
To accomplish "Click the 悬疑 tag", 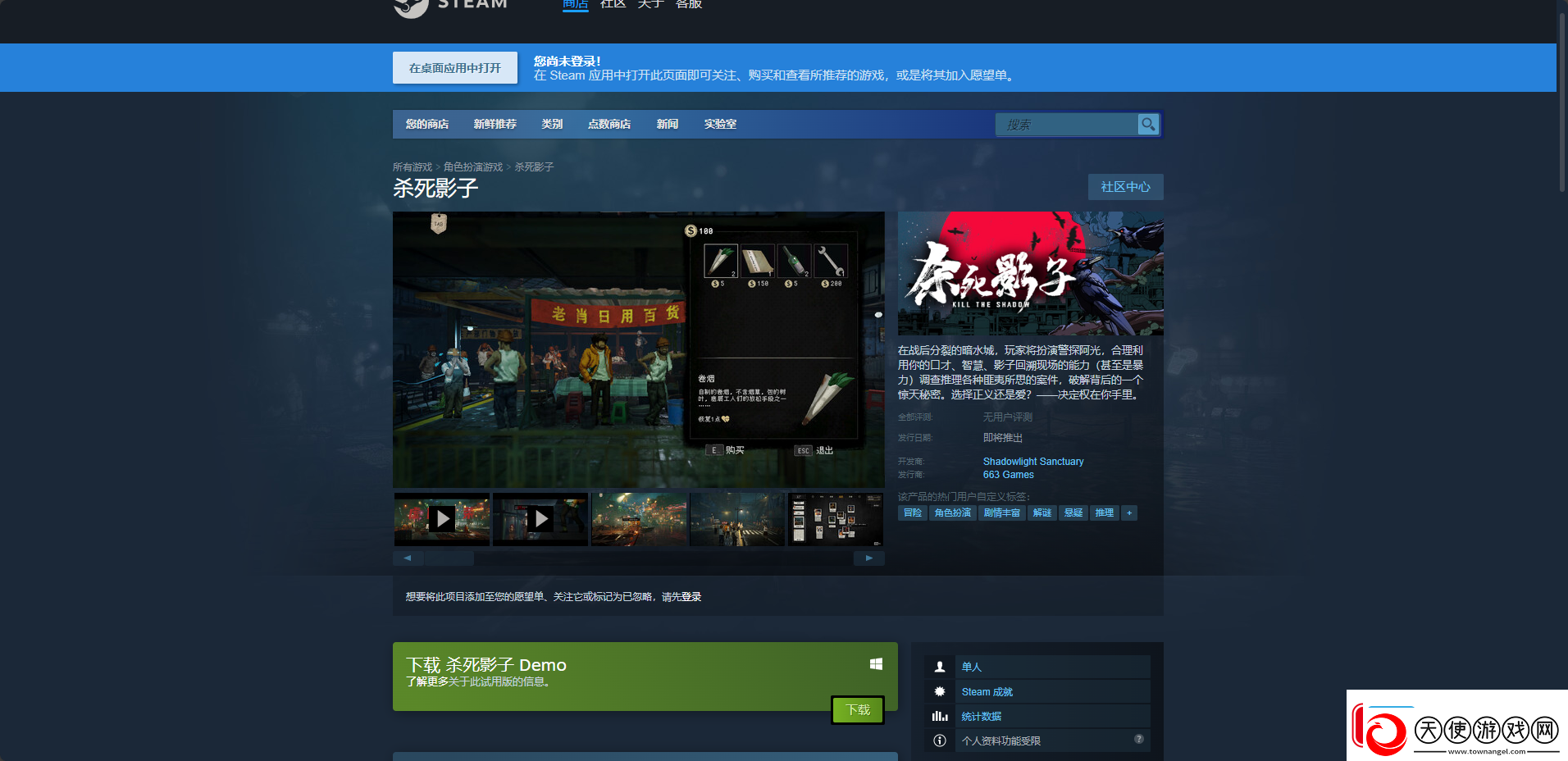I will 1073,513.
